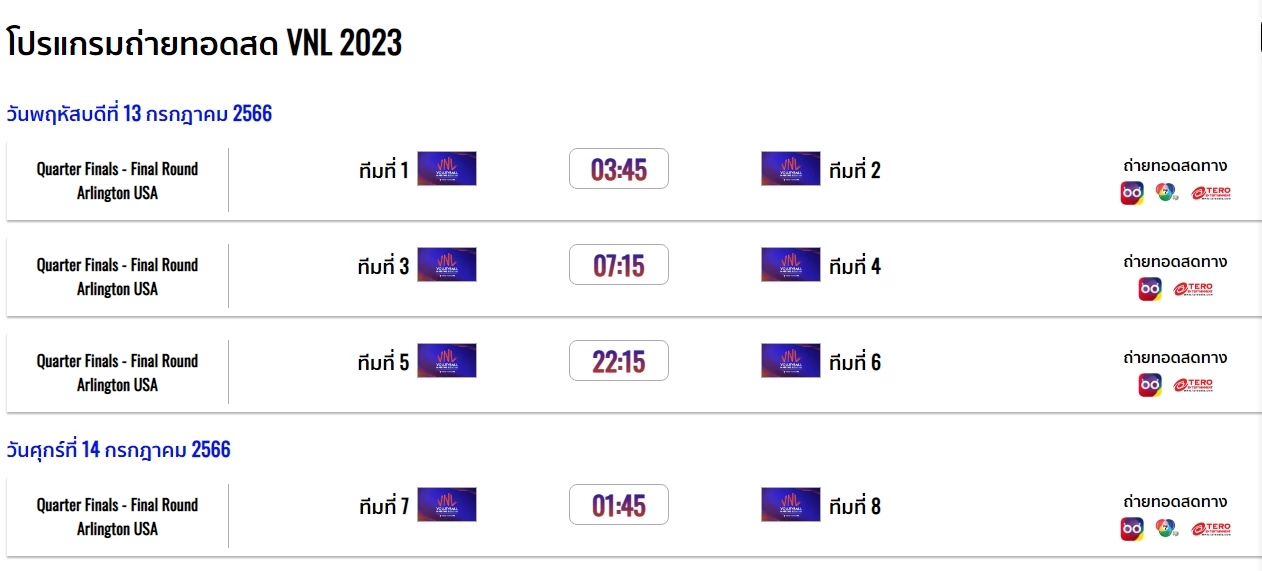The image size is (1262, 571).
Task: Click Tero Entertainment logo in the 01:45 row
Action: click(x=1211, y=529)
